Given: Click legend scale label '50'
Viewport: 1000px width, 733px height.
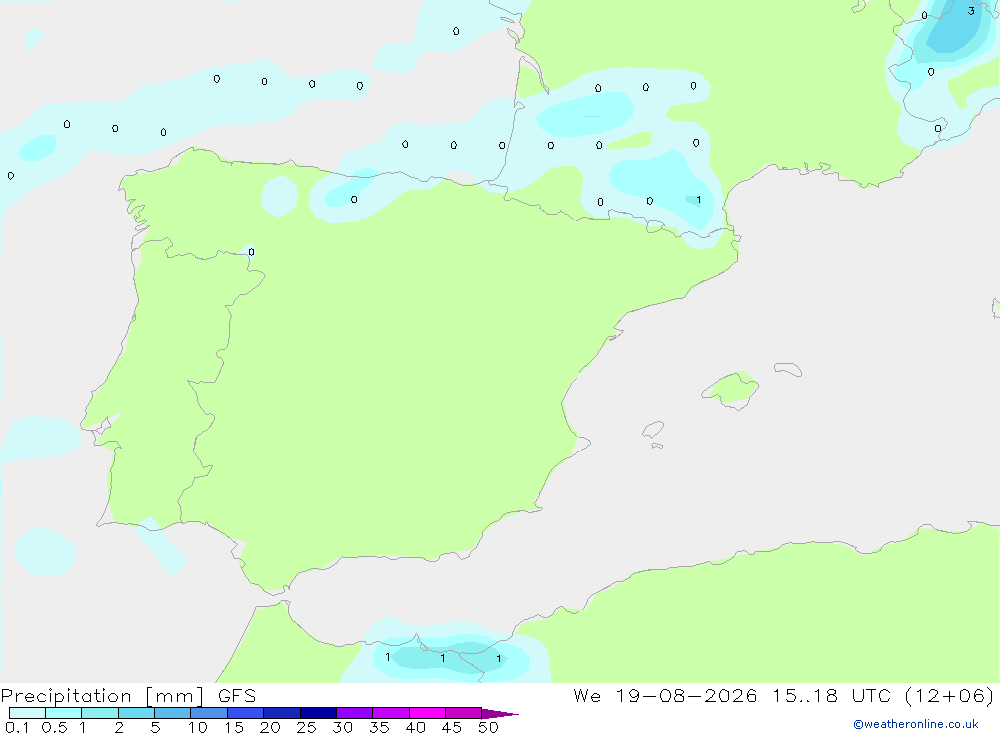Looking at the screenshot, I should (x=488, y=727).
